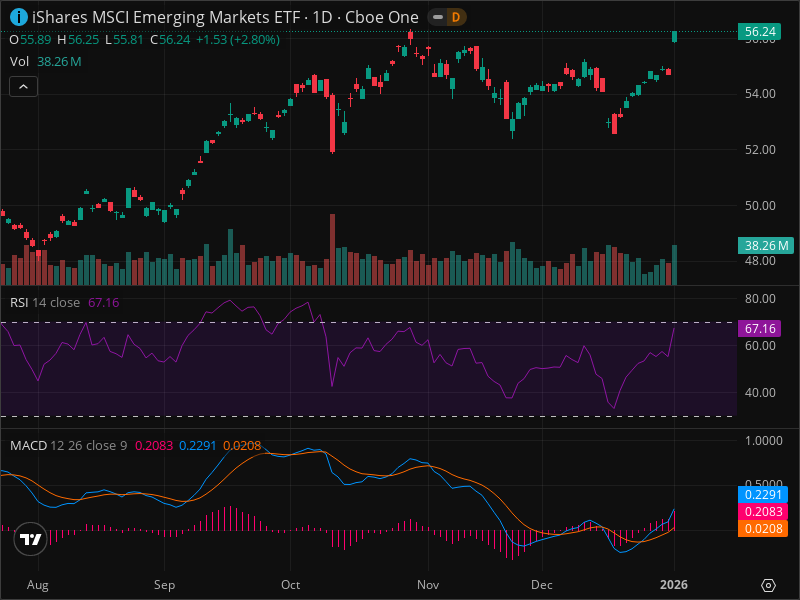Click the 60.00 RSI scale label

point(760,346)
